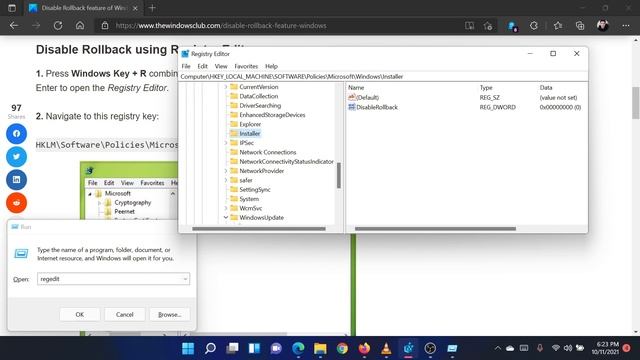Collapse the WindowsUpdate registry key
The image size is (640, 360).
point(226,218)
